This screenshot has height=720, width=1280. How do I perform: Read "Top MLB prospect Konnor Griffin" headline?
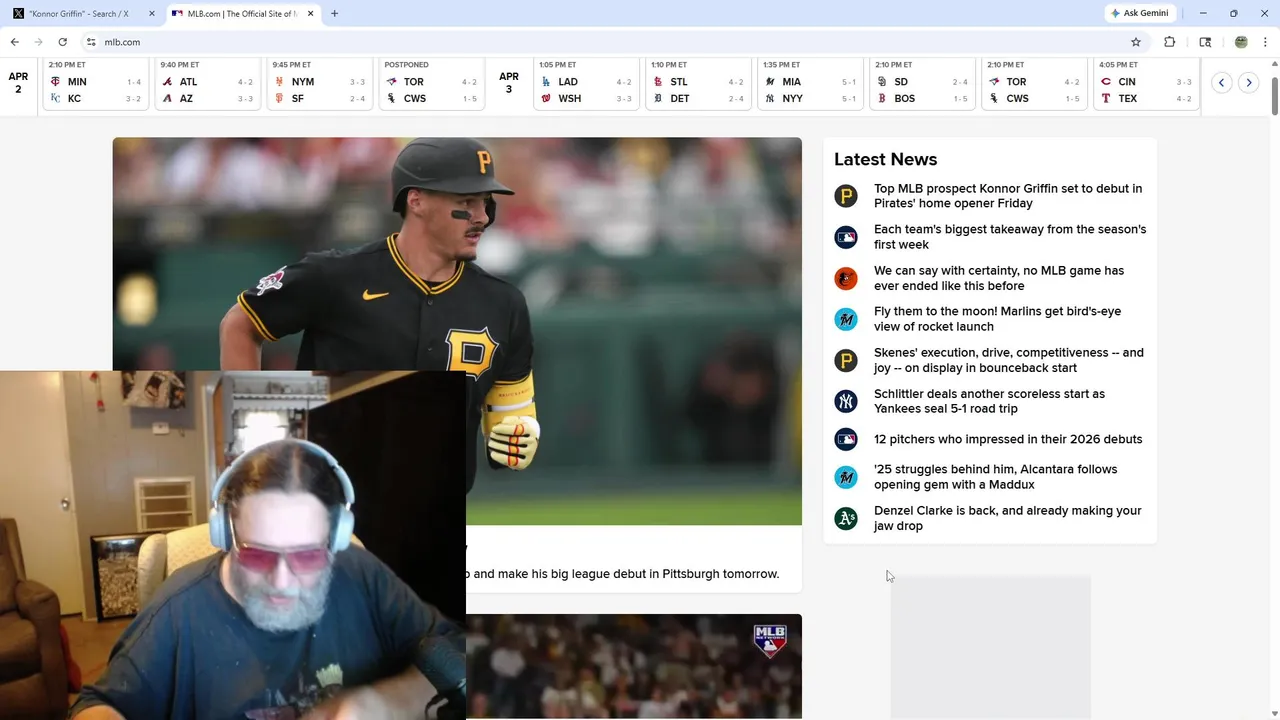coord(1008,196)
